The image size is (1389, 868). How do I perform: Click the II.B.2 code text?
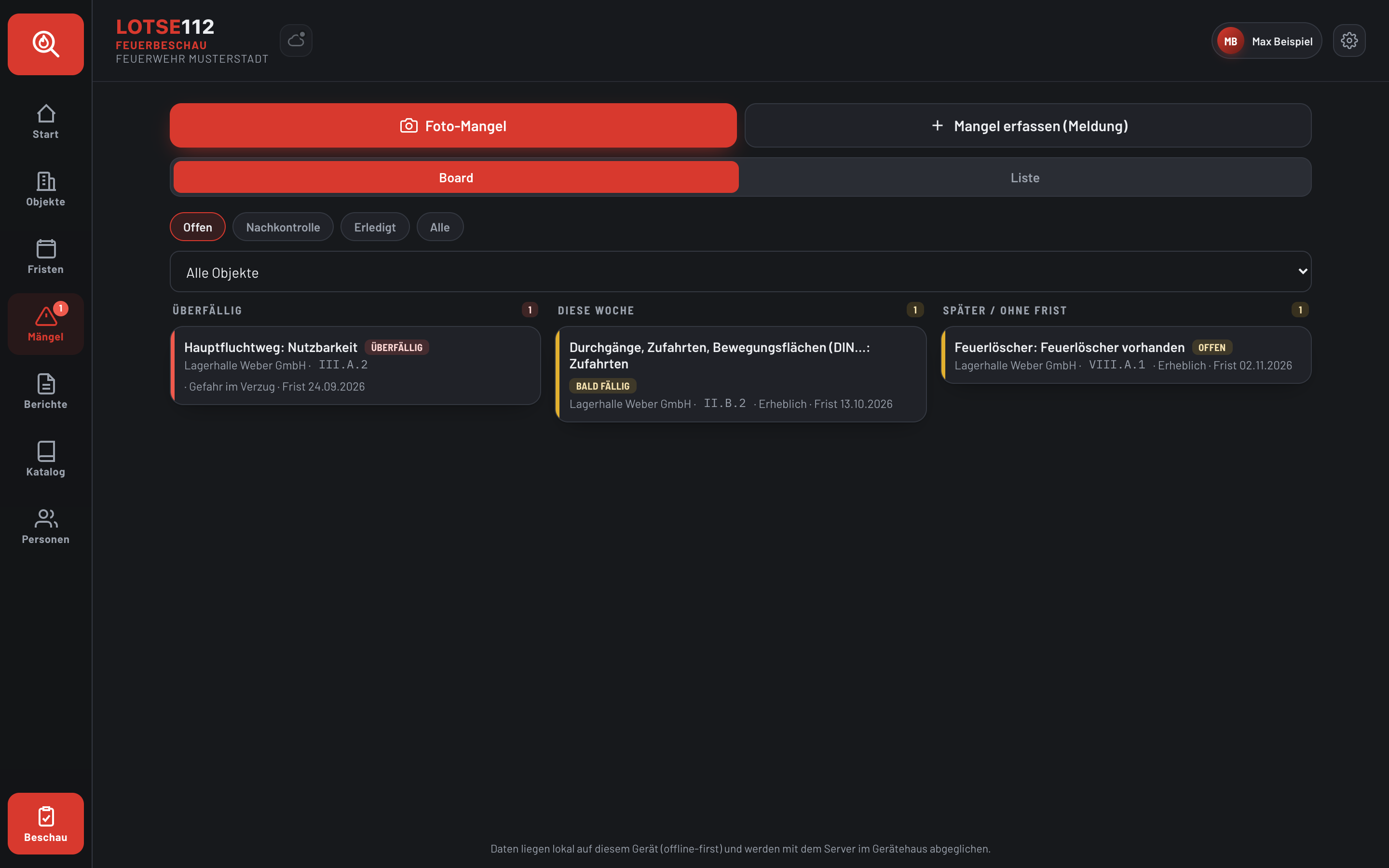pos(725,404)
